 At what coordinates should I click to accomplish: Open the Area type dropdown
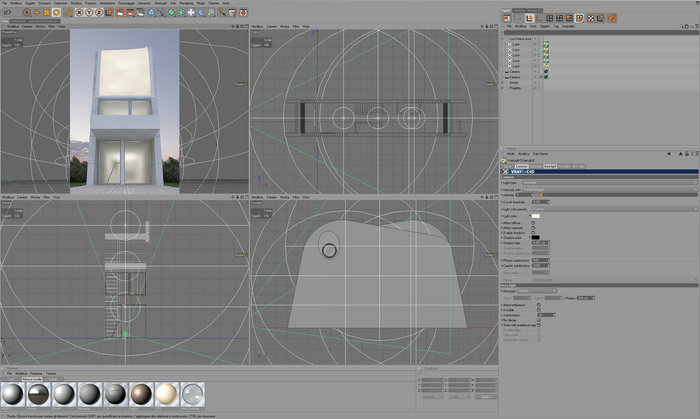537,291
